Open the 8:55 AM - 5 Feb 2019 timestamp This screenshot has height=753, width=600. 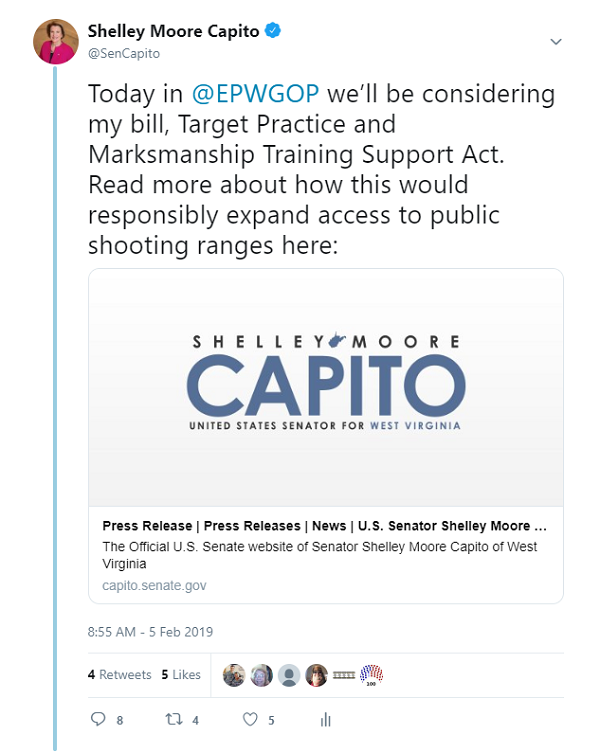click(x=150, y=632)
